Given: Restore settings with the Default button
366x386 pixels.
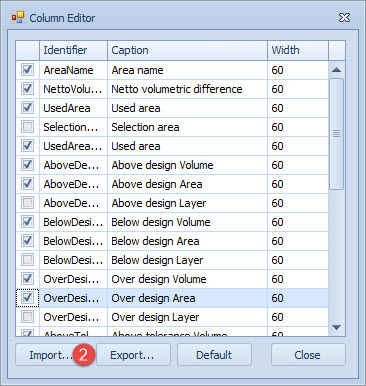Looking at the screenshot, I should (214, 355).
